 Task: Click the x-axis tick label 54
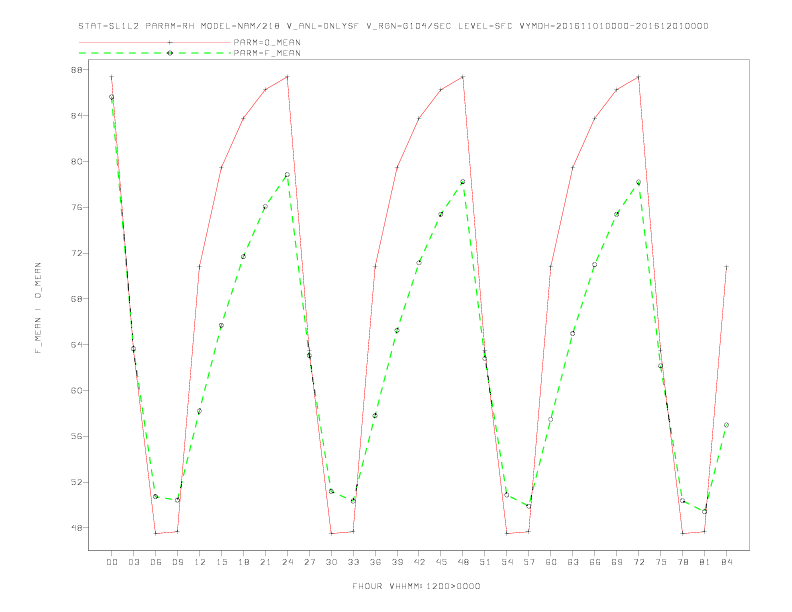[x=507, y=562]
